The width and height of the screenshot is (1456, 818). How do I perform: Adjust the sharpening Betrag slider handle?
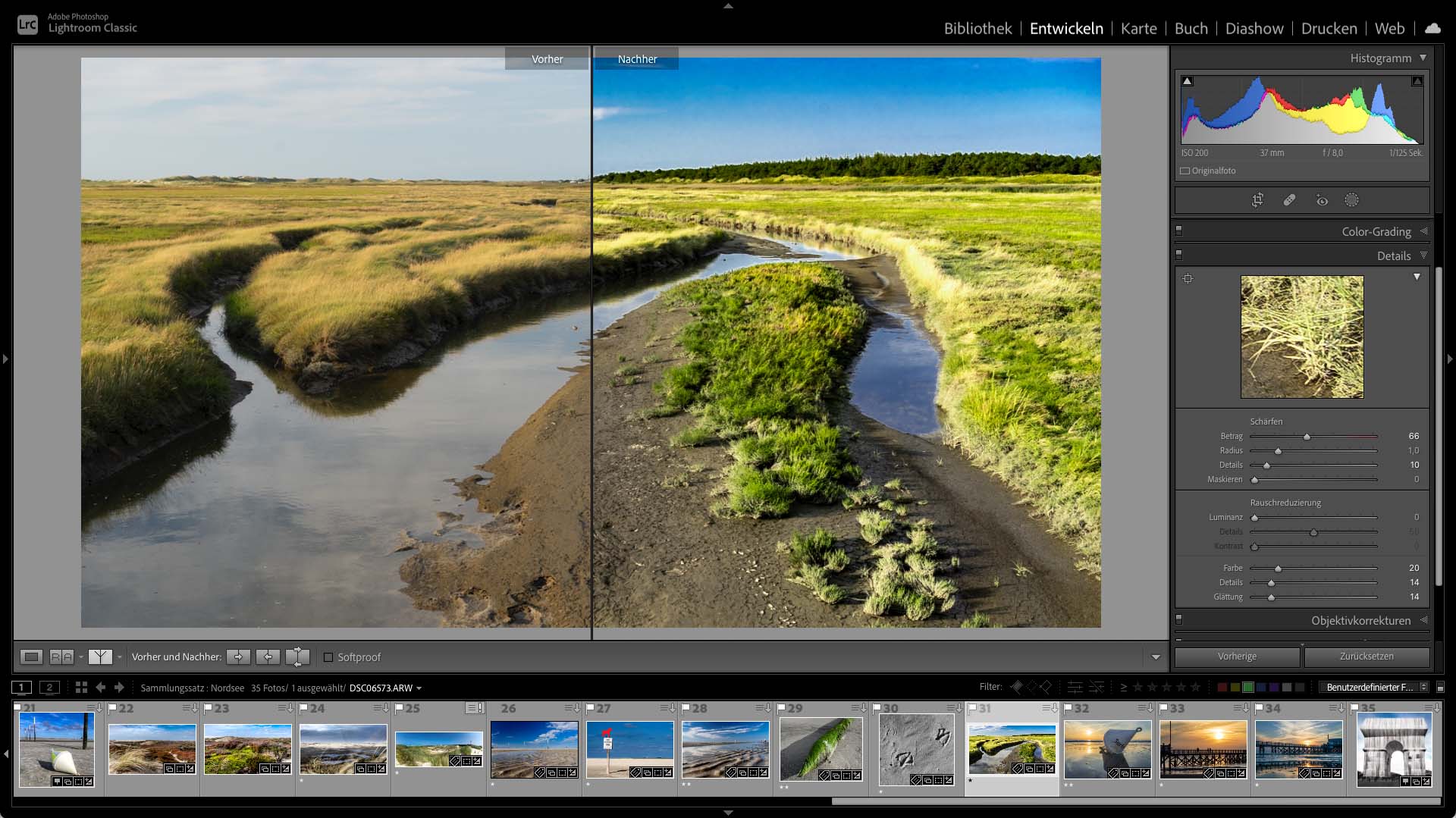pyautogui.click(x=1307, y=437)
